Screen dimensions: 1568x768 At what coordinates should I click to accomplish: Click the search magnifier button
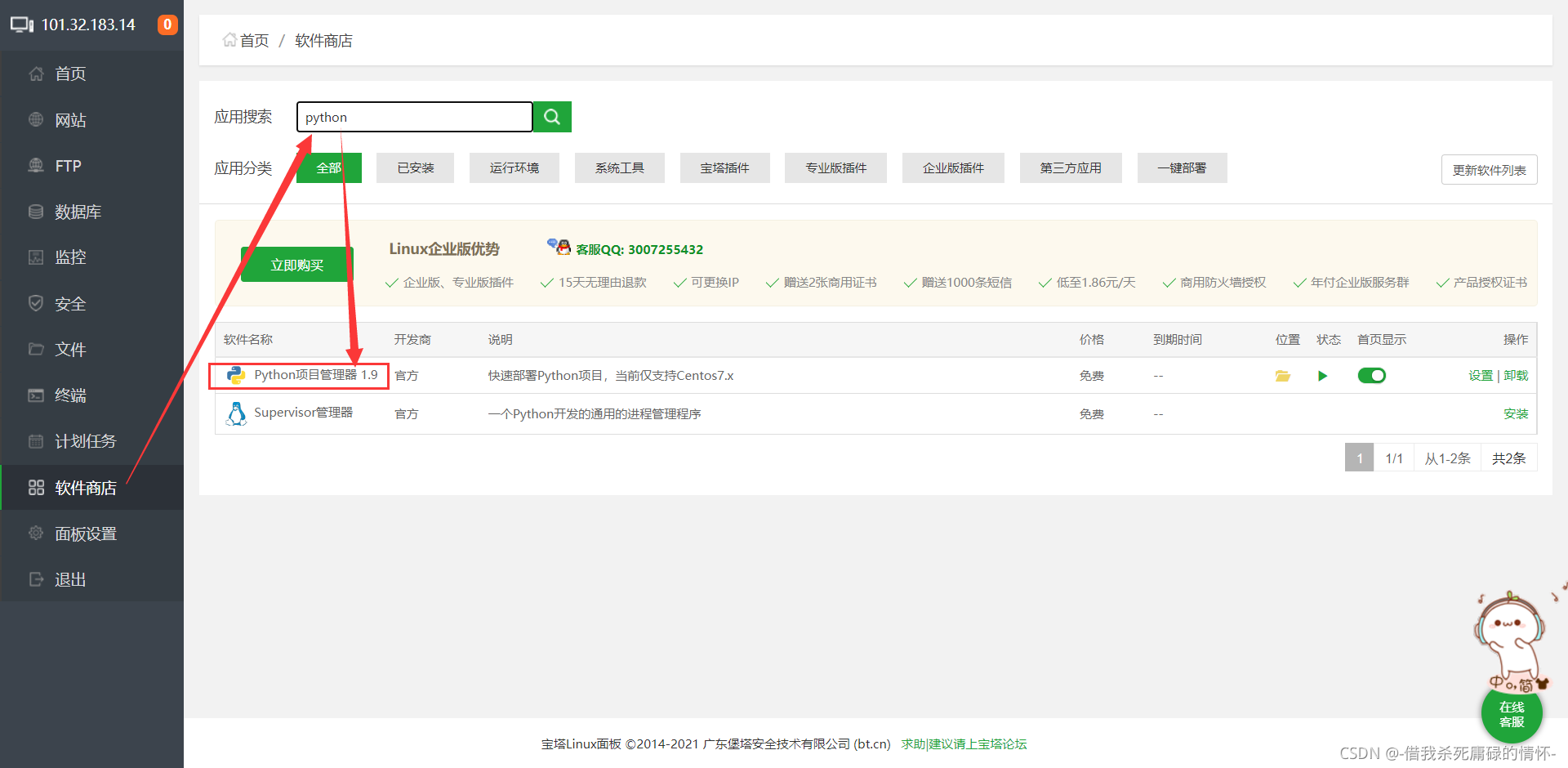coord(551,116)
